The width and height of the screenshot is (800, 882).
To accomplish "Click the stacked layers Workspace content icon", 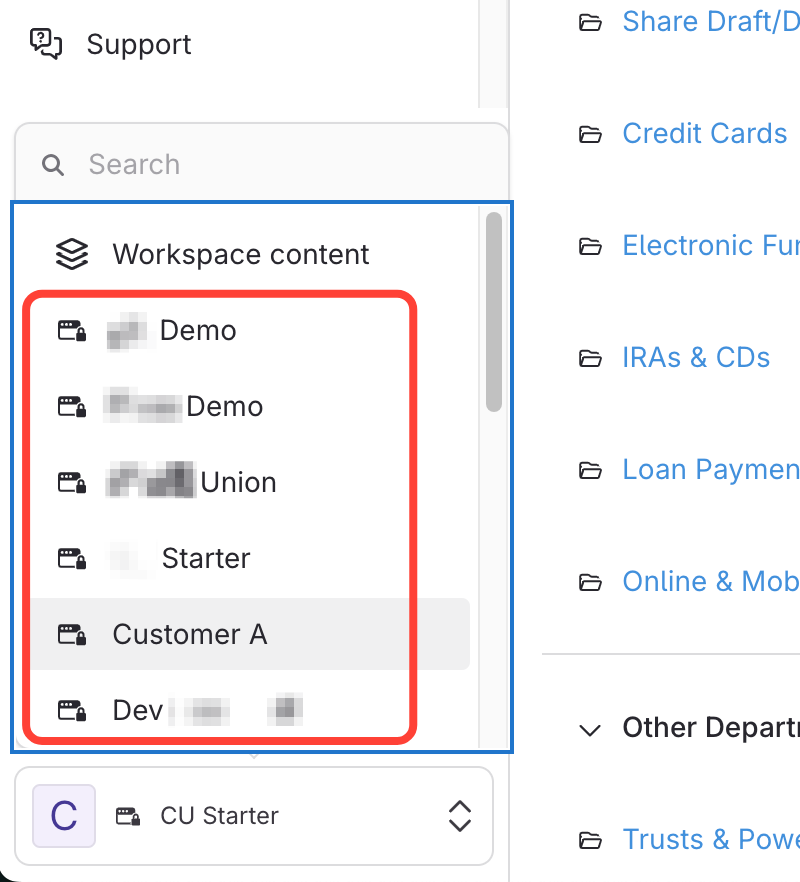I will 71,254.
